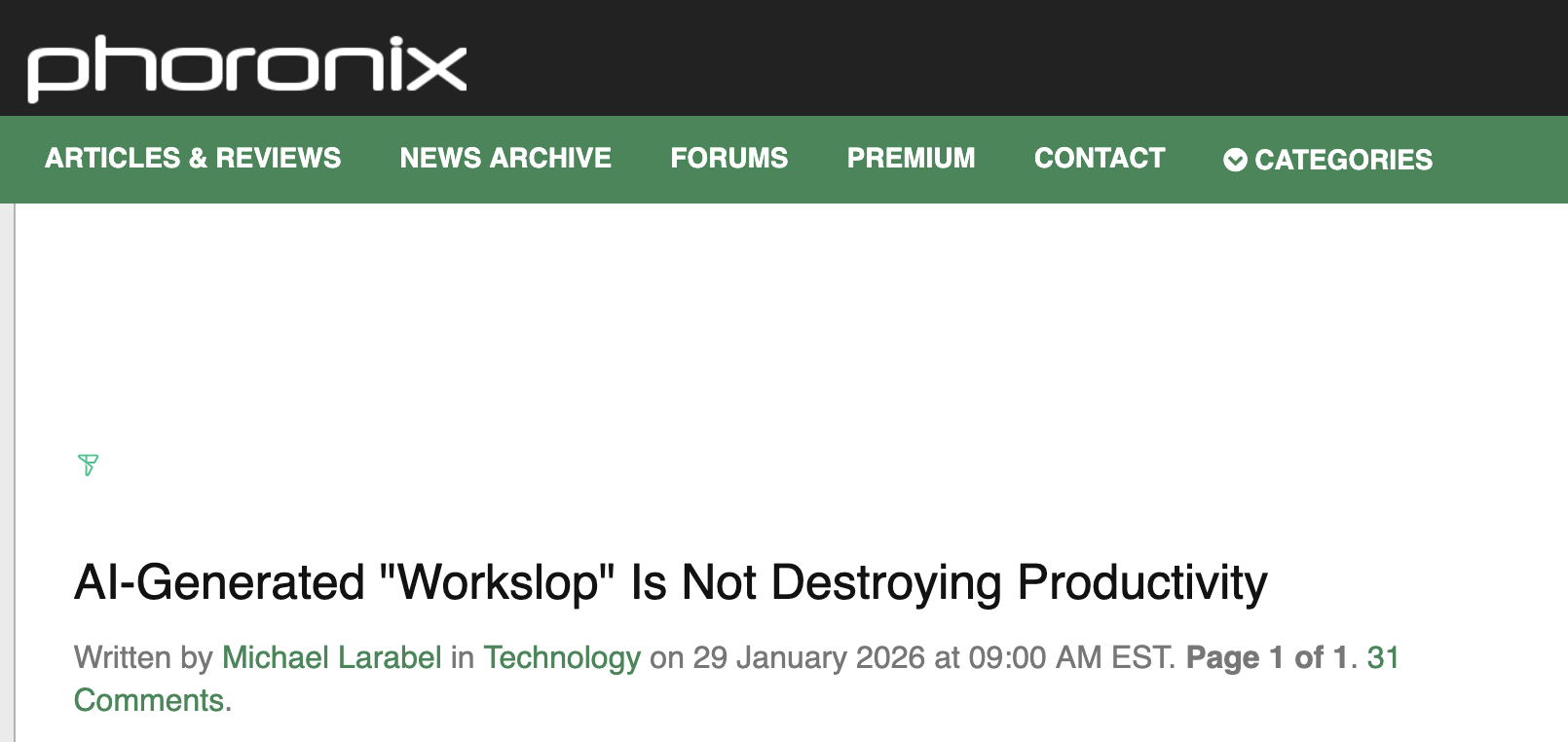Screen dimensions: 1568x742
Task: Open the Forums section
Action: click(729, 158)
